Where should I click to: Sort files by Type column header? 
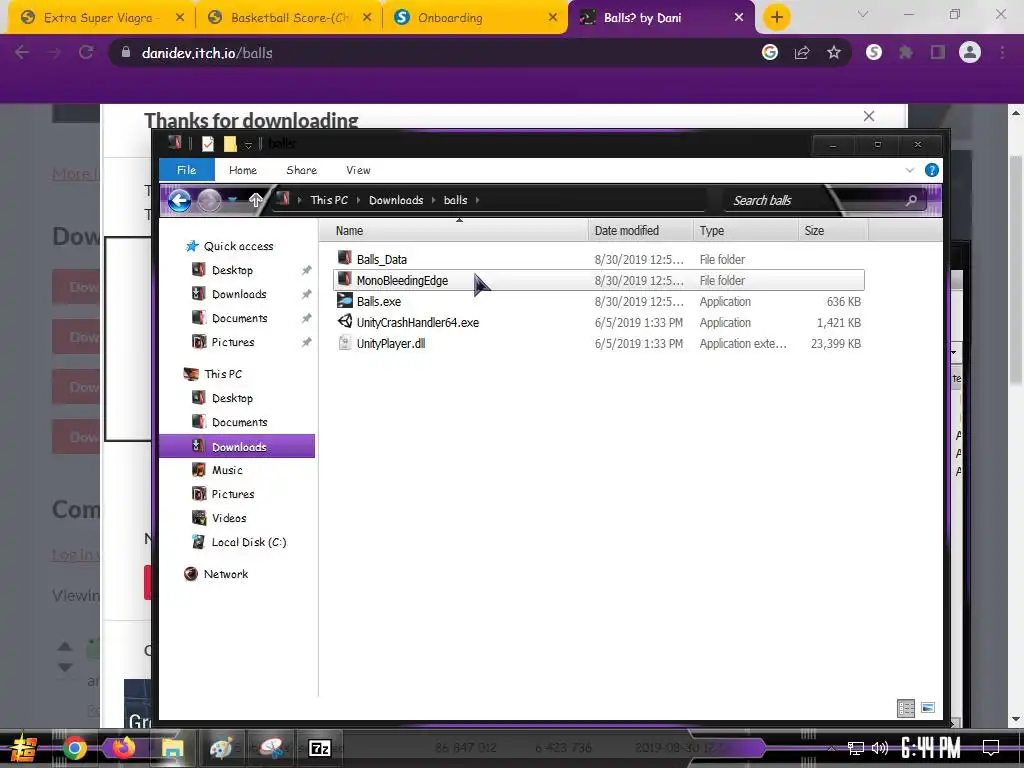tap(745, 231)
